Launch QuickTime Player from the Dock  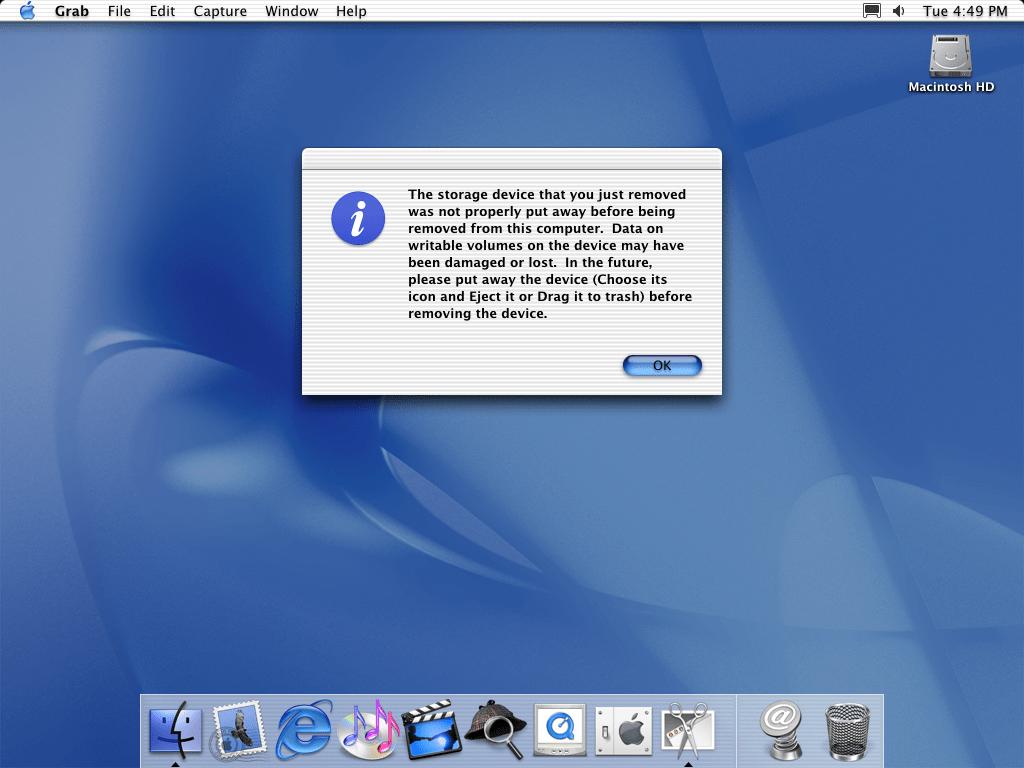tap(560, 729)
